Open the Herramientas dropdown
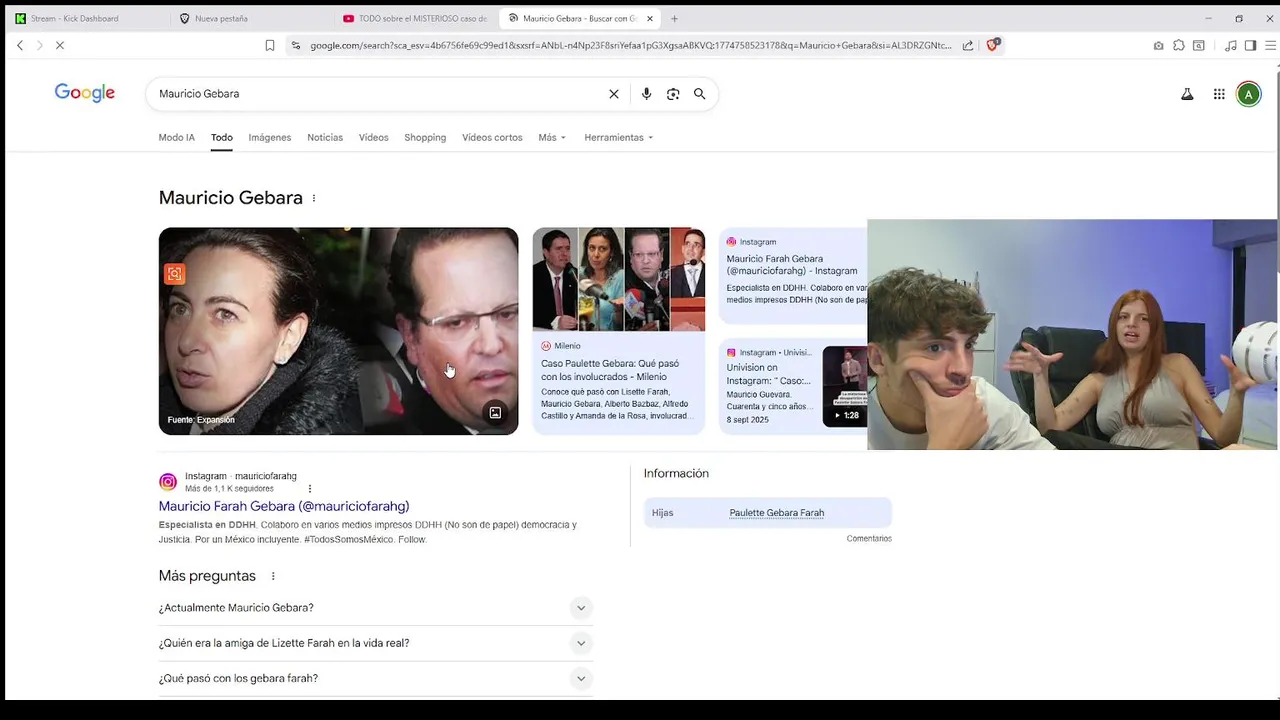 (619, 137)
